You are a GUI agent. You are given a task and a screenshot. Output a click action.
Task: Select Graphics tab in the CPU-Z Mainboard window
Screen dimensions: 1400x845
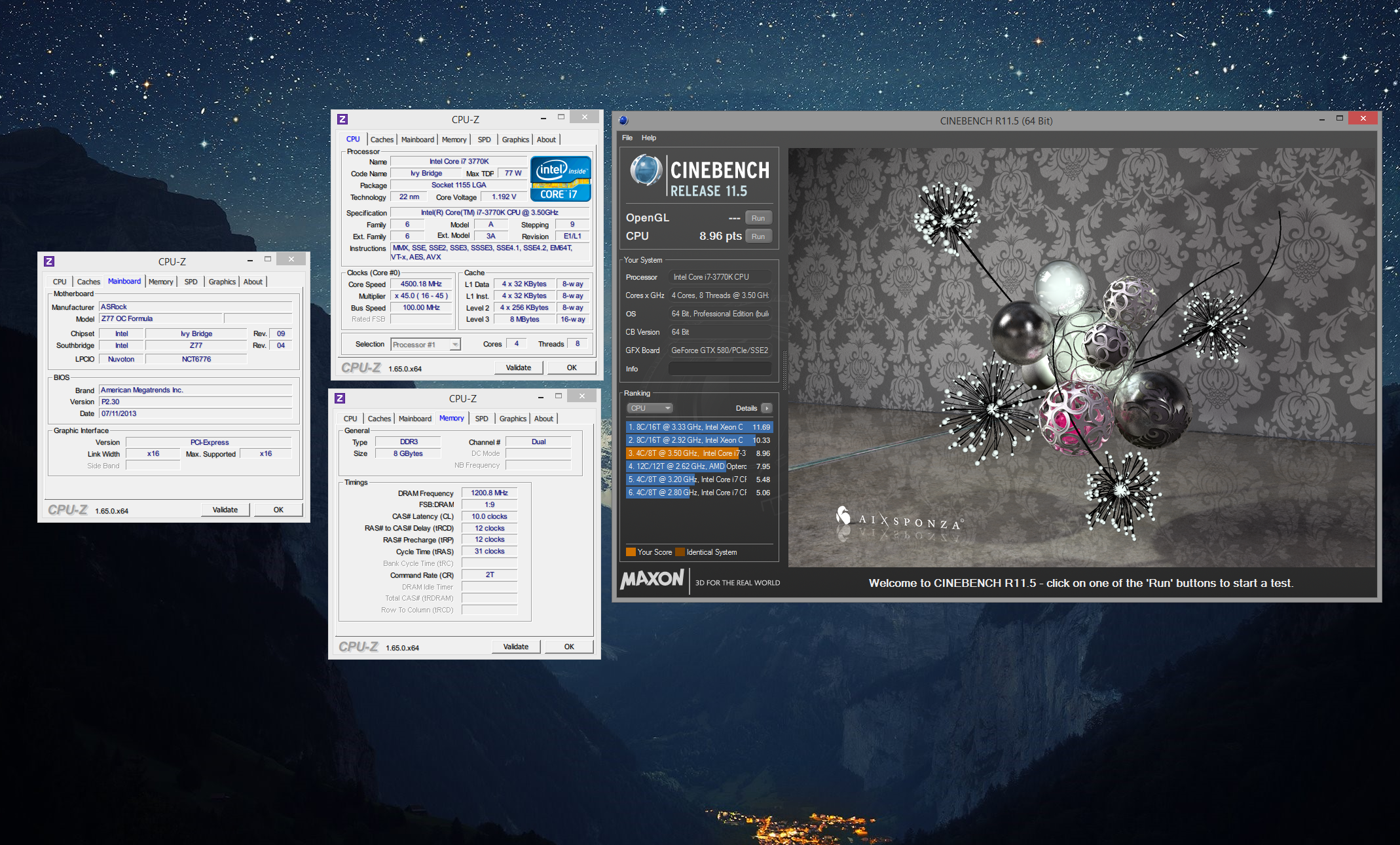(x=223, y=282)
